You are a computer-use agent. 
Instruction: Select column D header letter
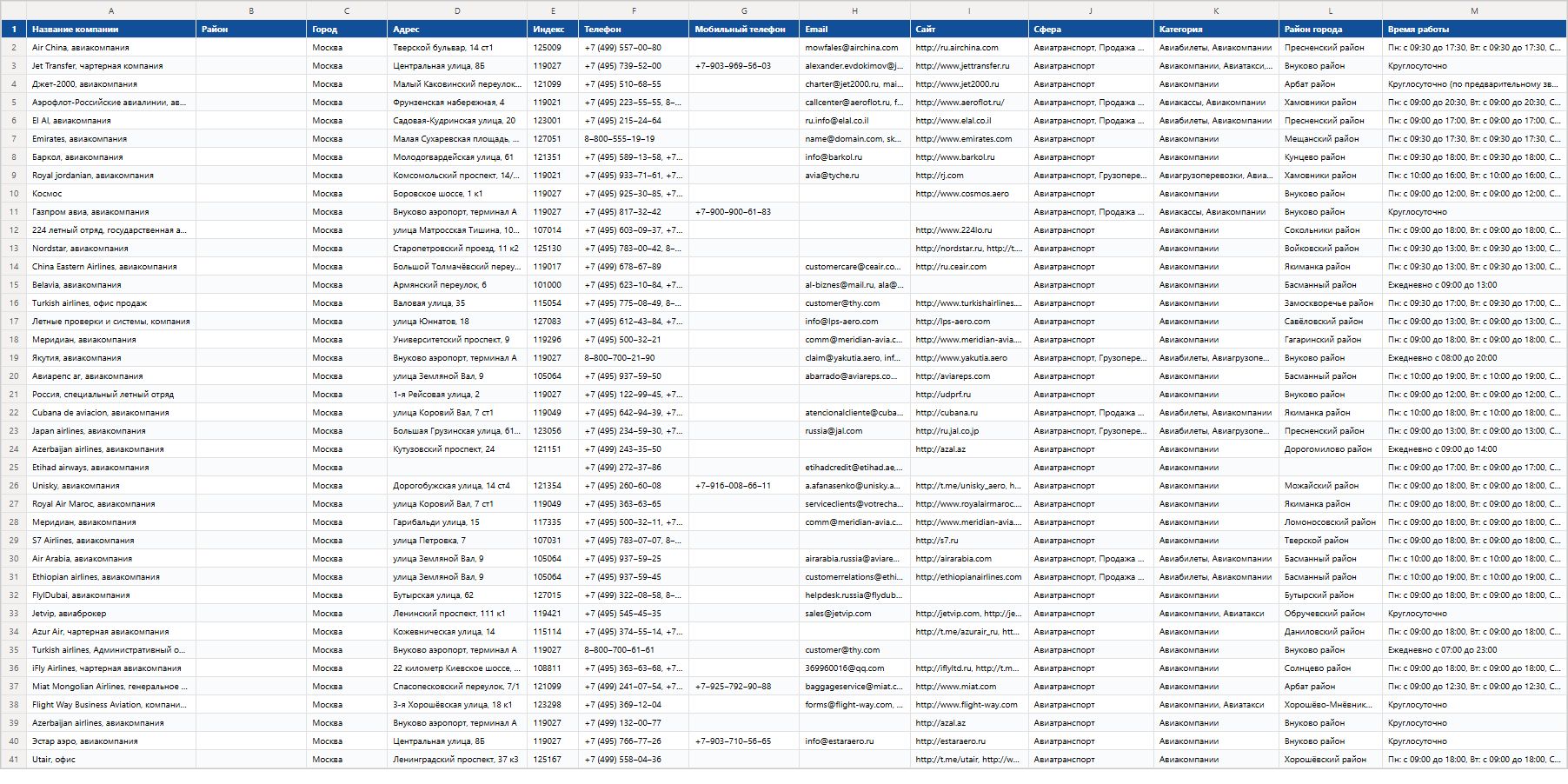(457, 10)
